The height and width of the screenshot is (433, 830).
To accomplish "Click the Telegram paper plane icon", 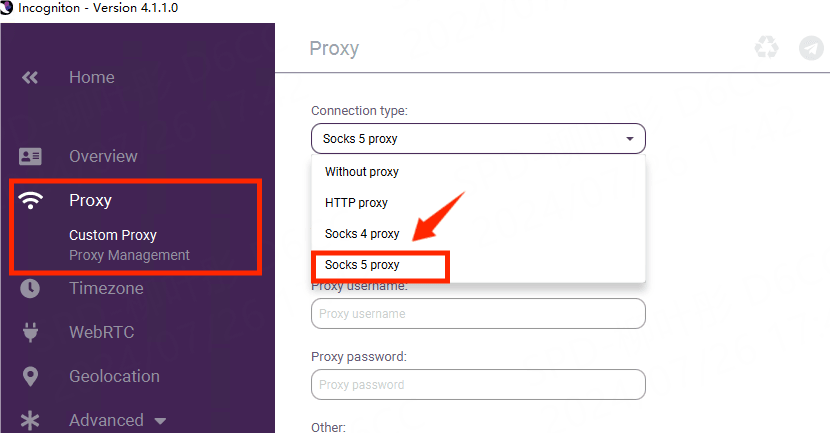I will coord(811,48).
